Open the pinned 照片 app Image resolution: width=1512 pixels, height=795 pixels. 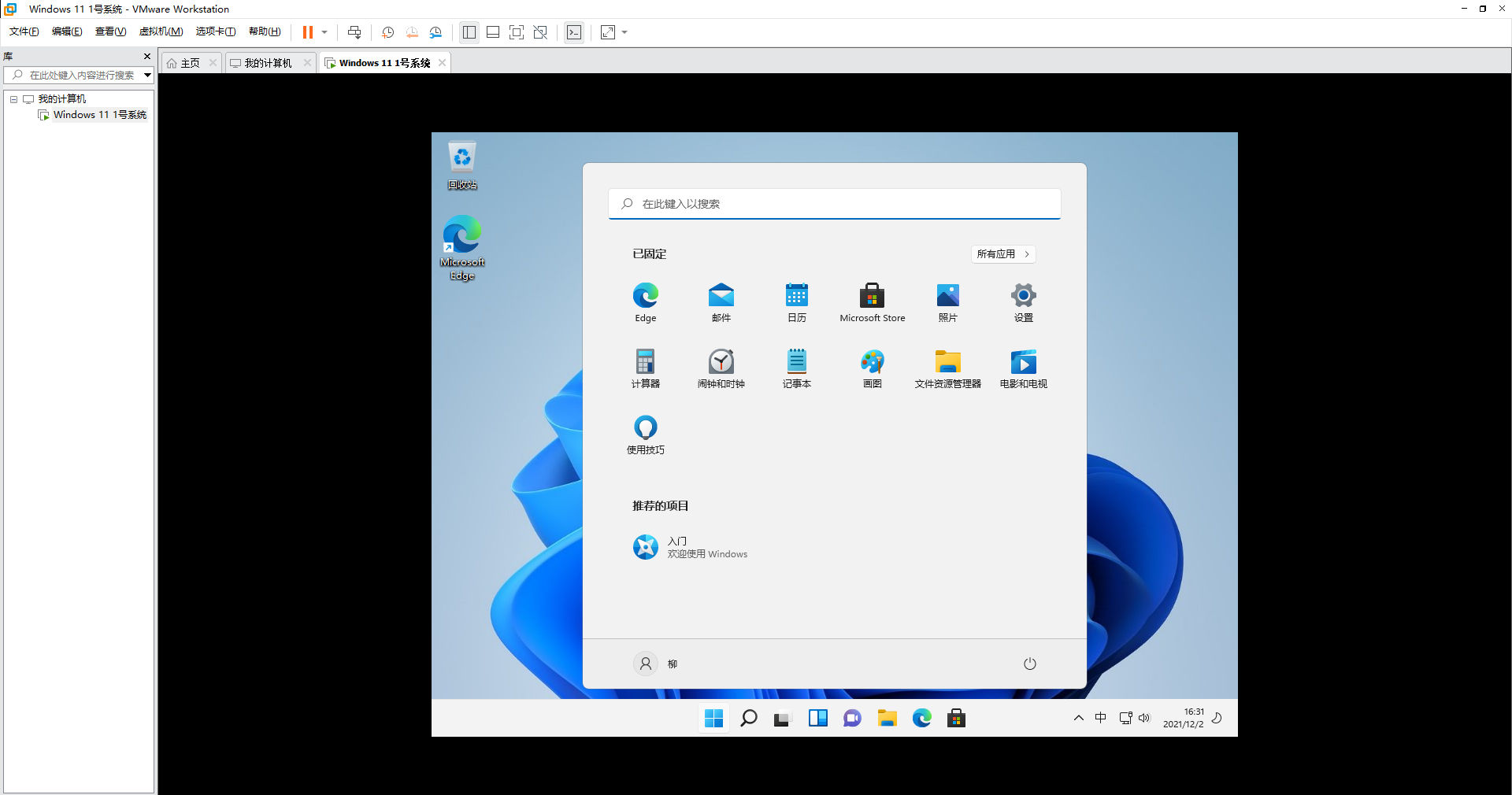click(948, 302)
